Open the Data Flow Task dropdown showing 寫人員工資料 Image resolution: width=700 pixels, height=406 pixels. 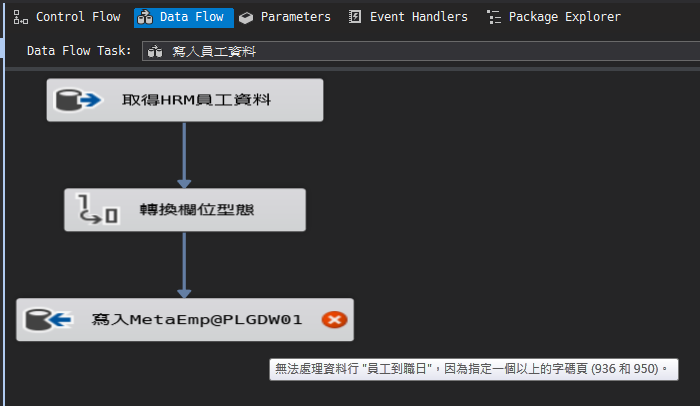[x=420, y=51]
